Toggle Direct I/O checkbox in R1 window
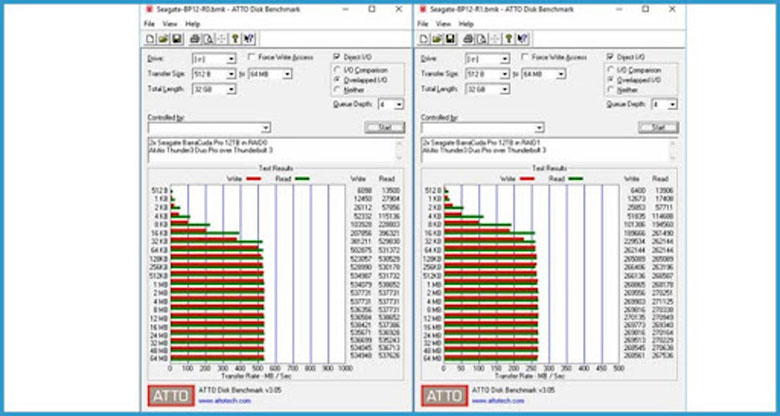Screen dimensions: 780x416 tap(610, 57)
